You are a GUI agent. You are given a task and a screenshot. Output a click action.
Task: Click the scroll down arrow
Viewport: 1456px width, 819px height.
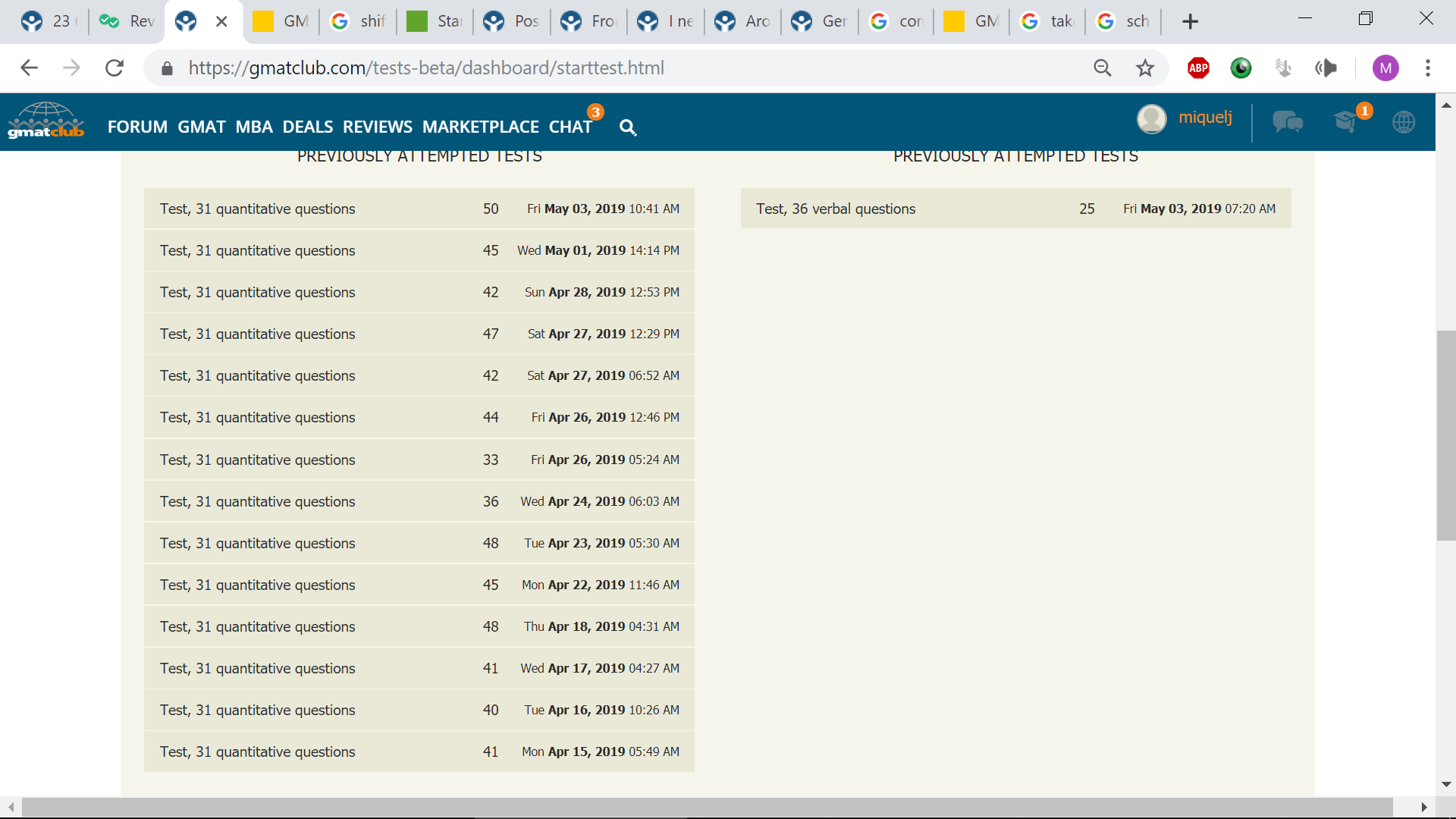coord(1445,784)
